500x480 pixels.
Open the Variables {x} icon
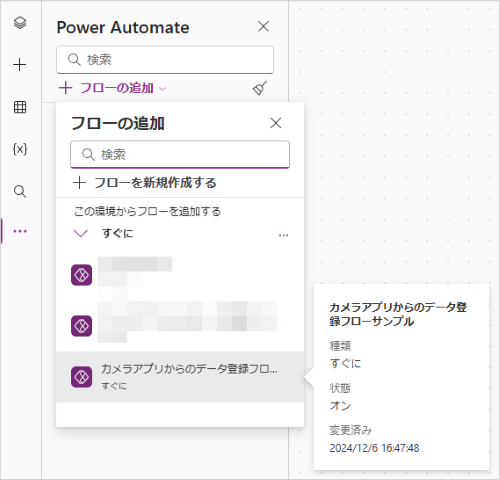20,149
